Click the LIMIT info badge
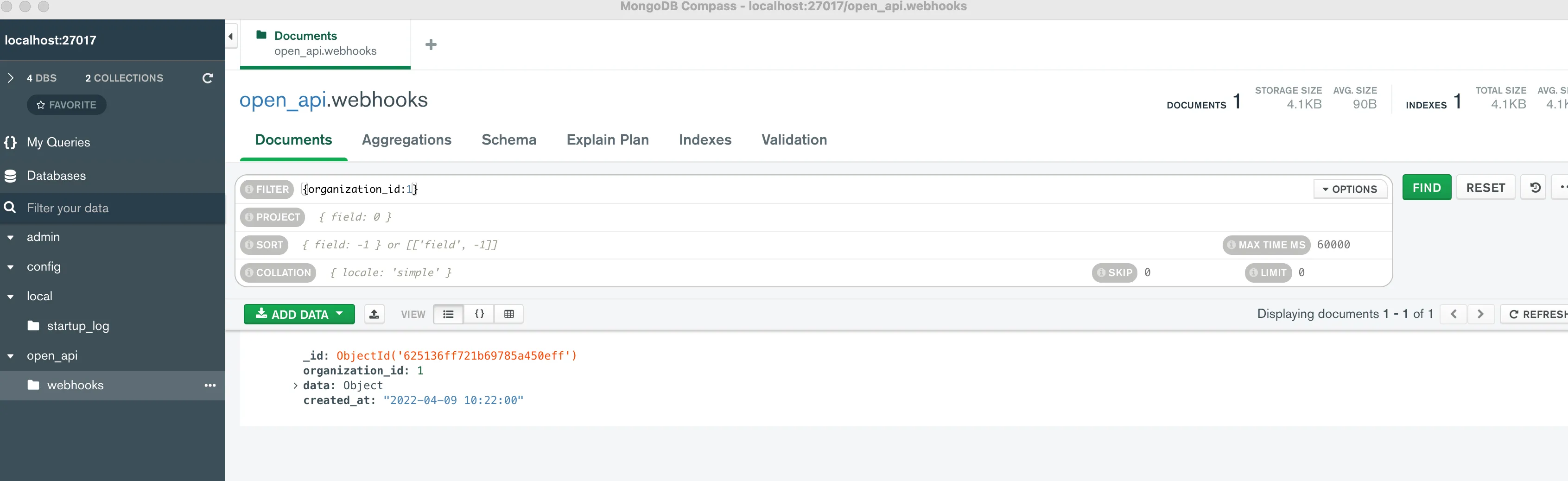This screenshot has width=1568, height=481. 1268,273
